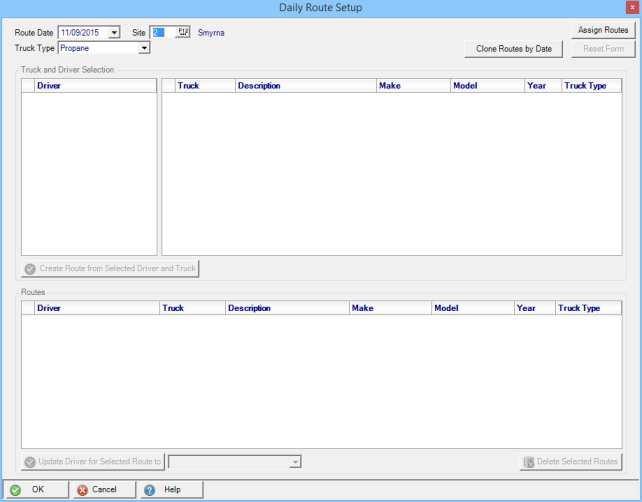Image resolution: width=642 pixels, height=502 pixels.
Task: Click the green checkmark OK icon
Action: click(x=15, y=490)
